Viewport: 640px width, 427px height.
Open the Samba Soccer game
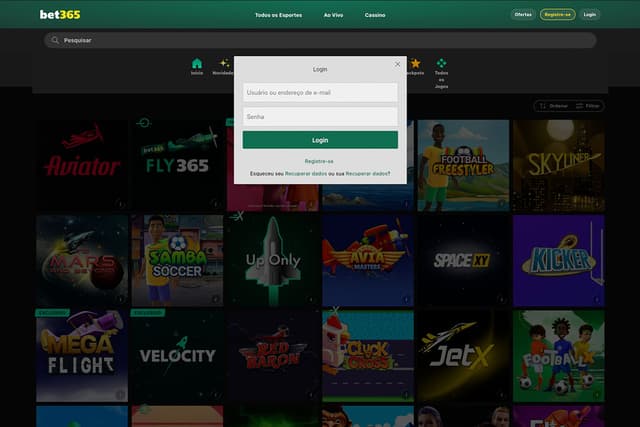pyautogui.click(x=178, y=261)
